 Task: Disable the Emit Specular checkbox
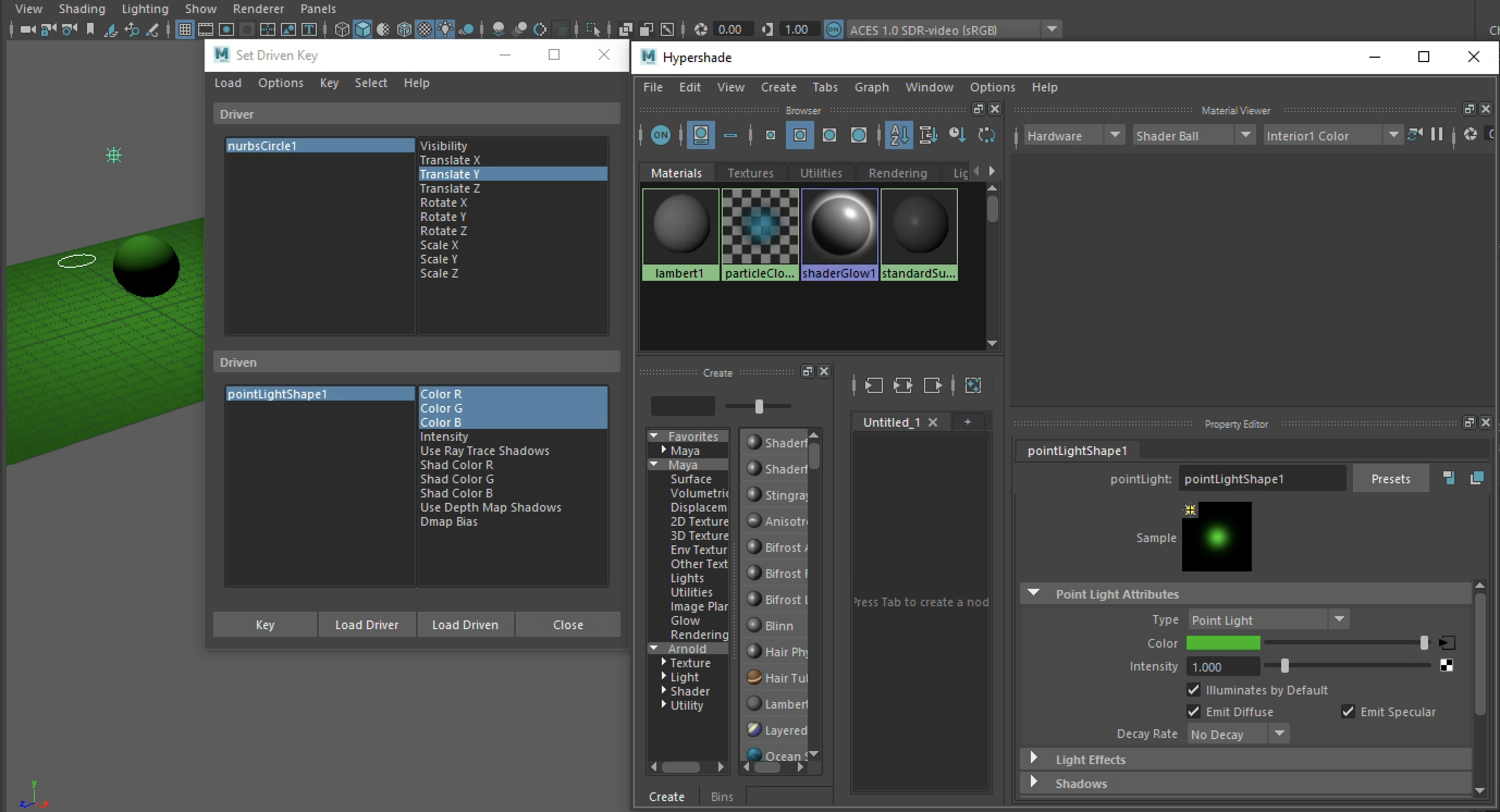(1348, 711)
